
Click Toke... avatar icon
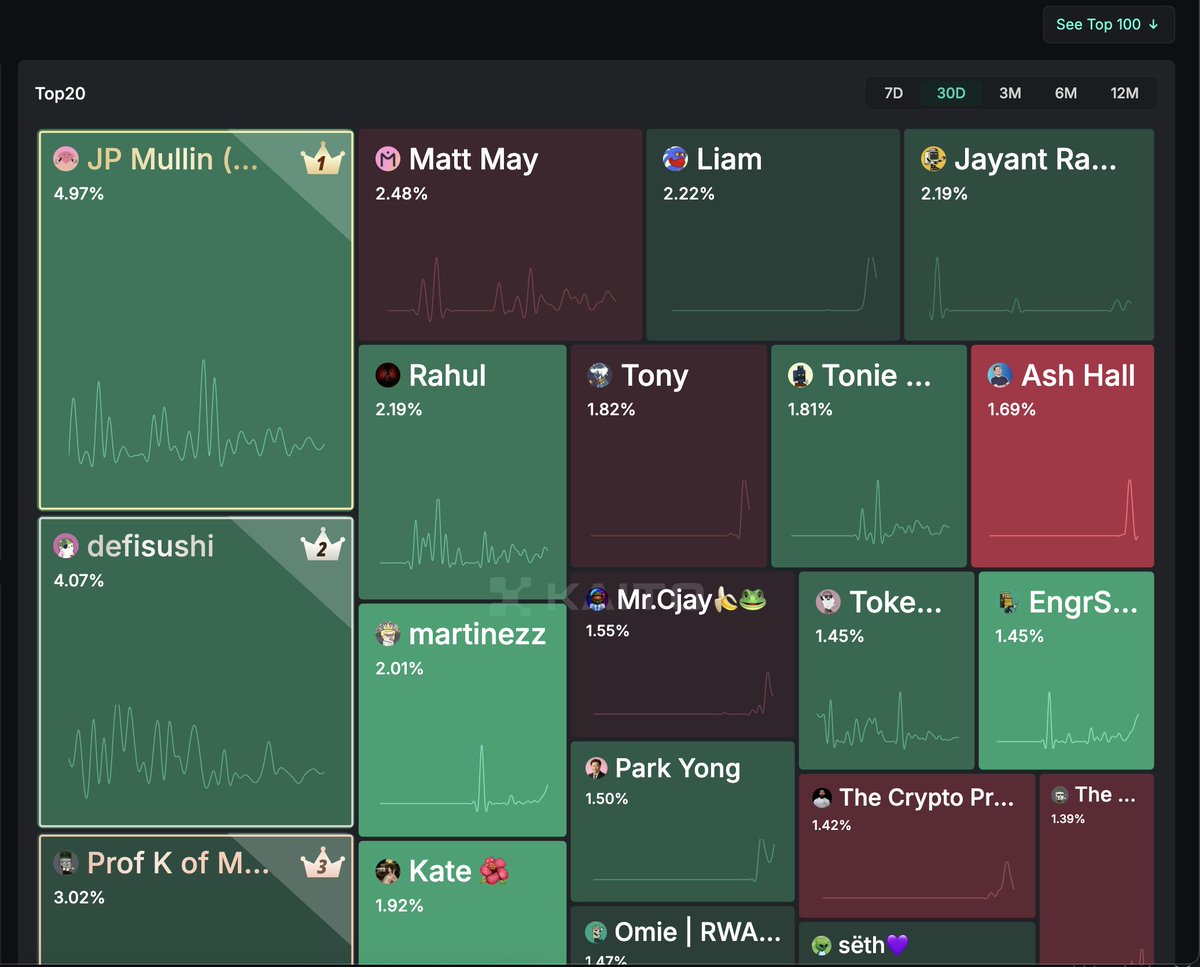point(828,601)
